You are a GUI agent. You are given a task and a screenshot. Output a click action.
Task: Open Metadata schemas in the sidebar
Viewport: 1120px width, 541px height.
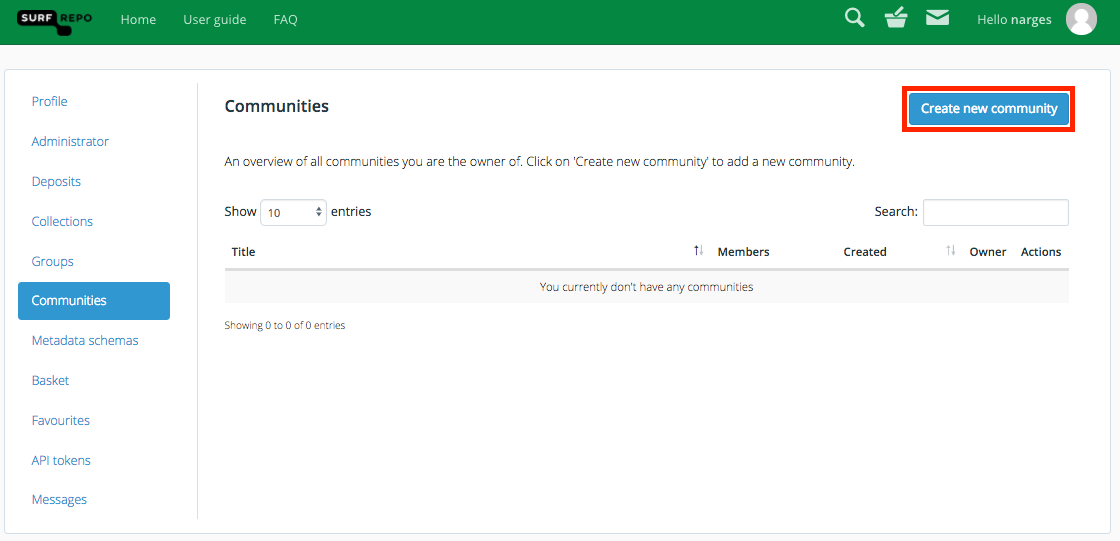click(x=85, y=340)
